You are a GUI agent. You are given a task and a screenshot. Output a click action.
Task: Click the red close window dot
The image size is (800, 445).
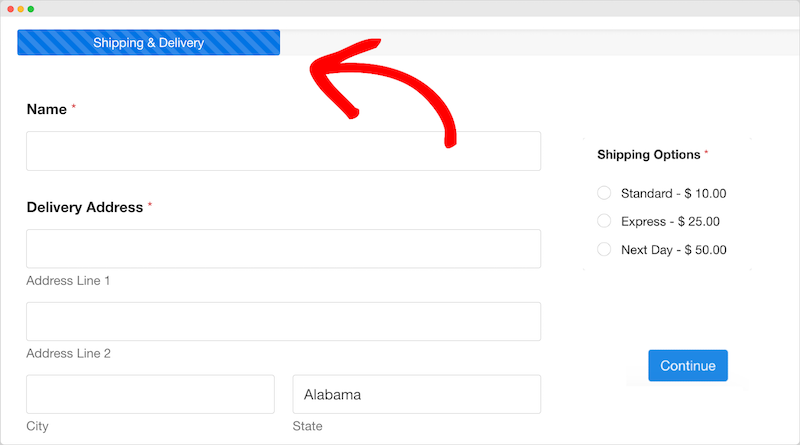10,9
